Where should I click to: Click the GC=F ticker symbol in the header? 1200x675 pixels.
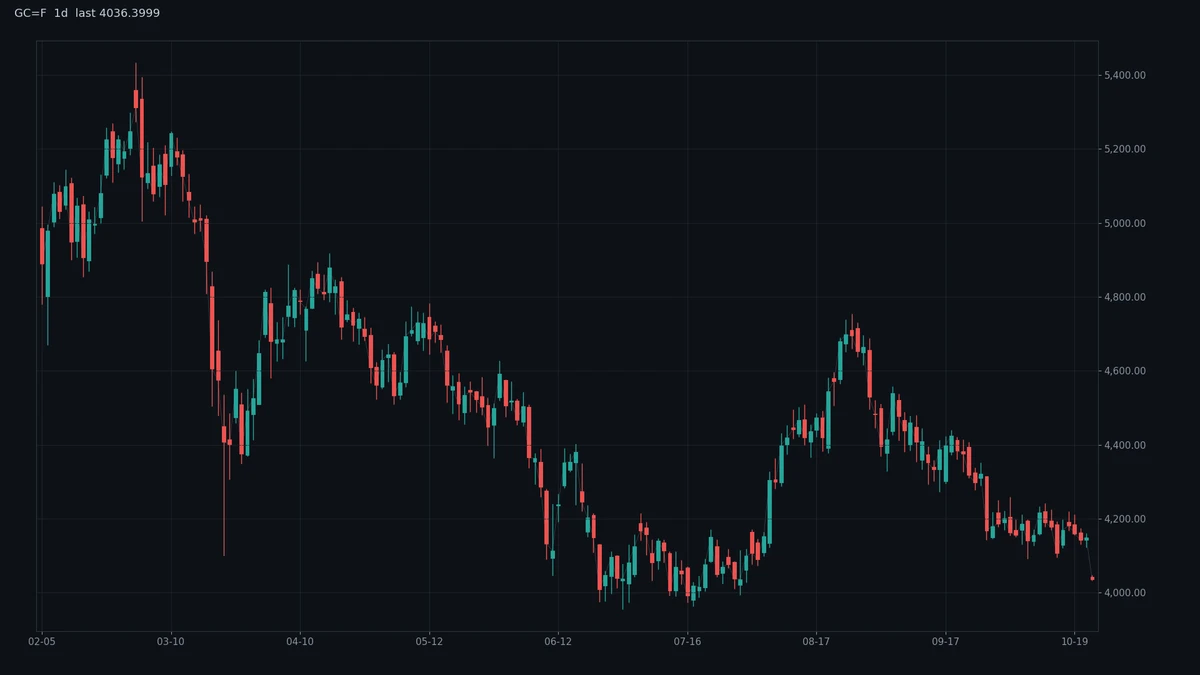click(30, 13)
